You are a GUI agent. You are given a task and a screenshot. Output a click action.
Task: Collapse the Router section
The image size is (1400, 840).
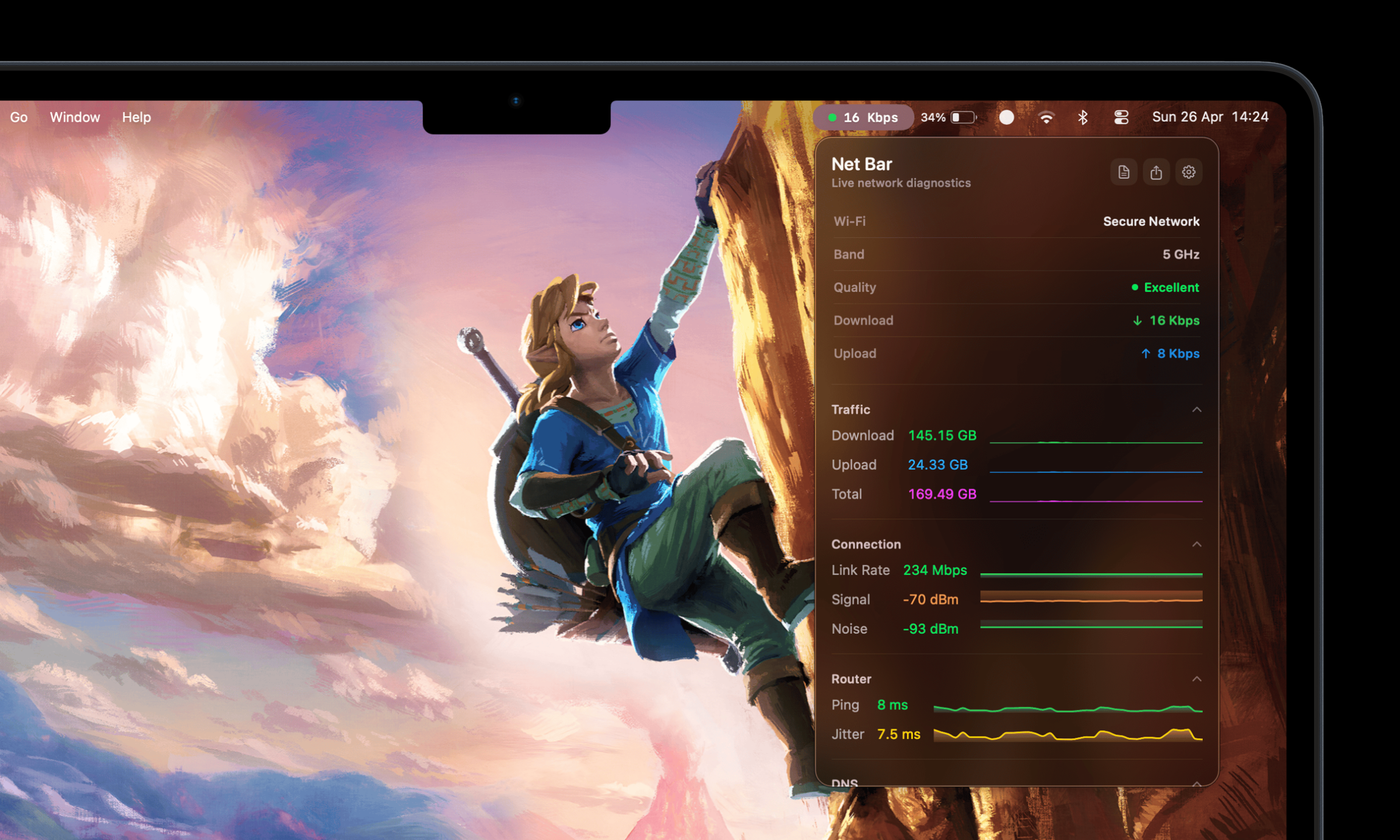pos(1197,679)
